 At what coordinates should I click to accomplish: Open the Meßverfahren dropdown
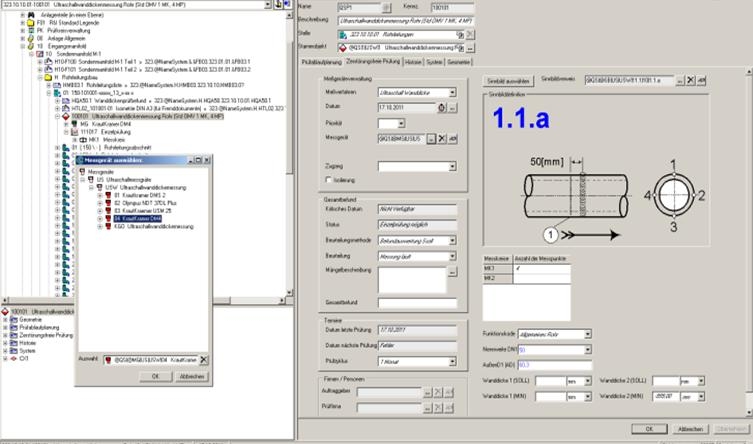pyautogui.click(x=452, y=93)
